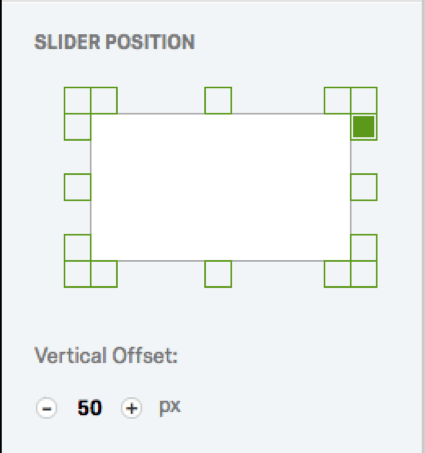Select the bottom-left corner slider position square
This screenshot has height=453, width=425.
77,274
